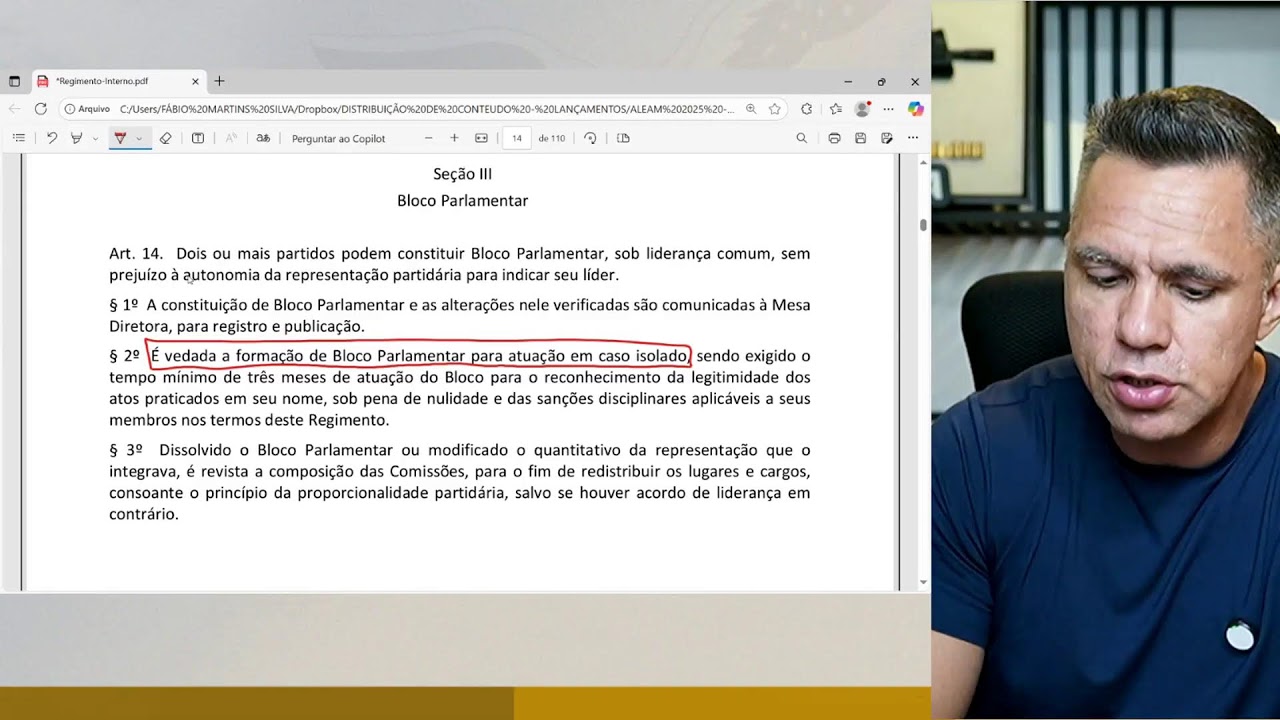Click the save as icon
This screenshot has width=1280, height=720.
pos(887,138)
